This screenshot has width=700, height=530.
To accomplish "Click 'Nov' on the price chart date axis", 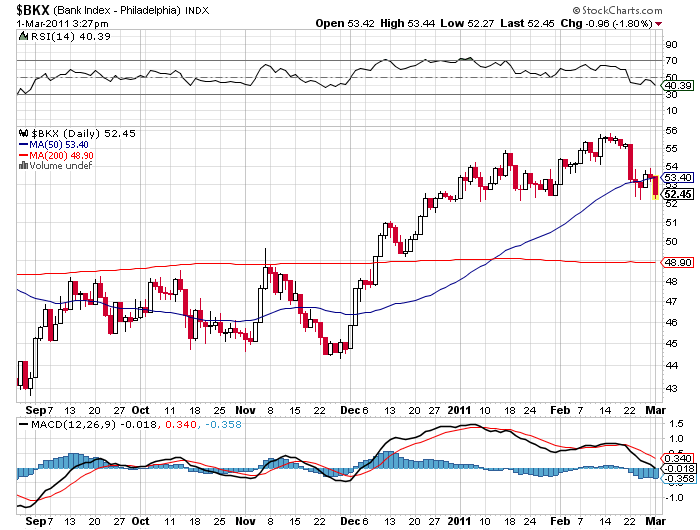I will tap(246, 410).
